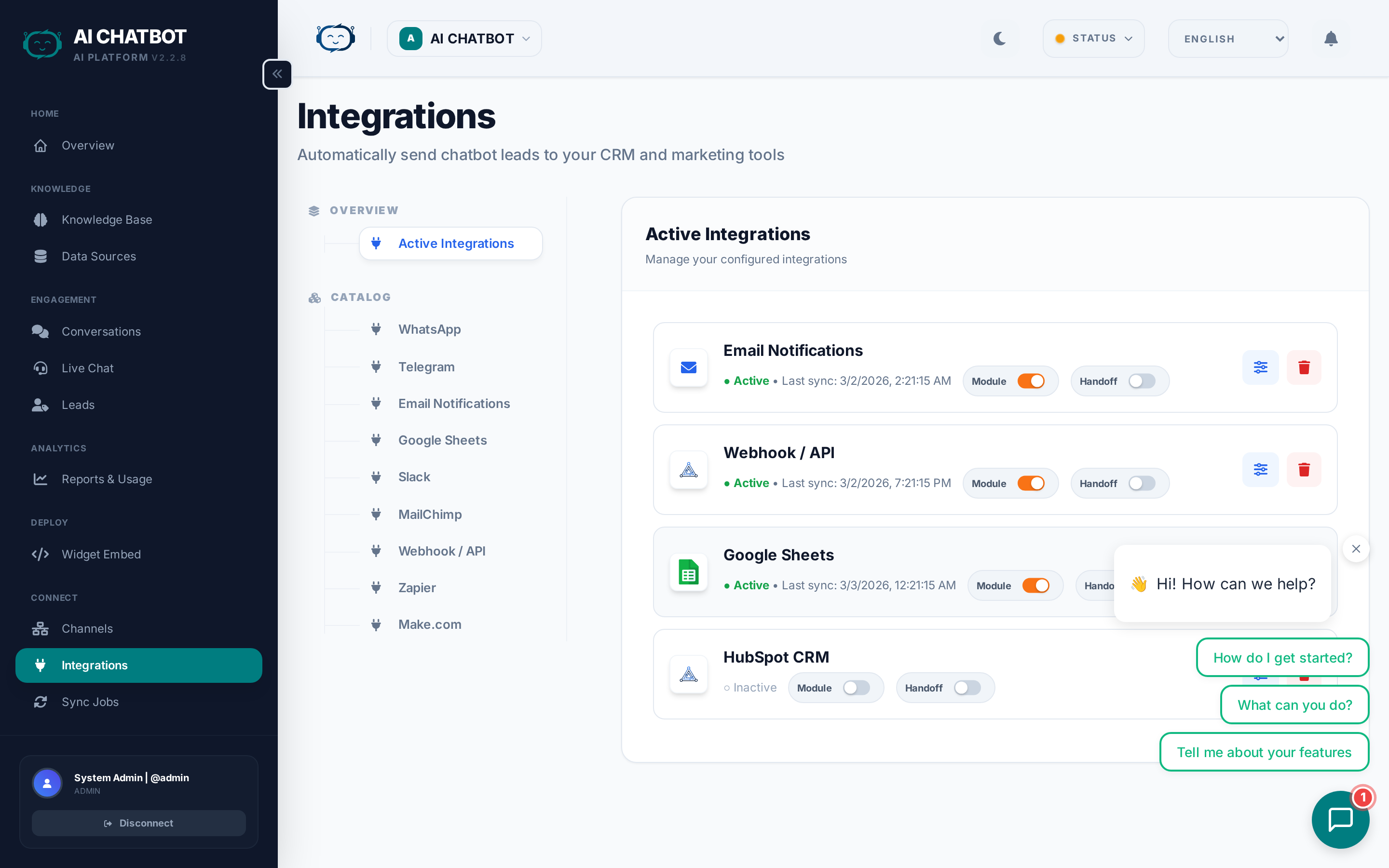Image resolution: width=1389 pixels, height=868 pixels.
Task: Disable Module toggle for Email Notifications
Action: (1031, 381)
